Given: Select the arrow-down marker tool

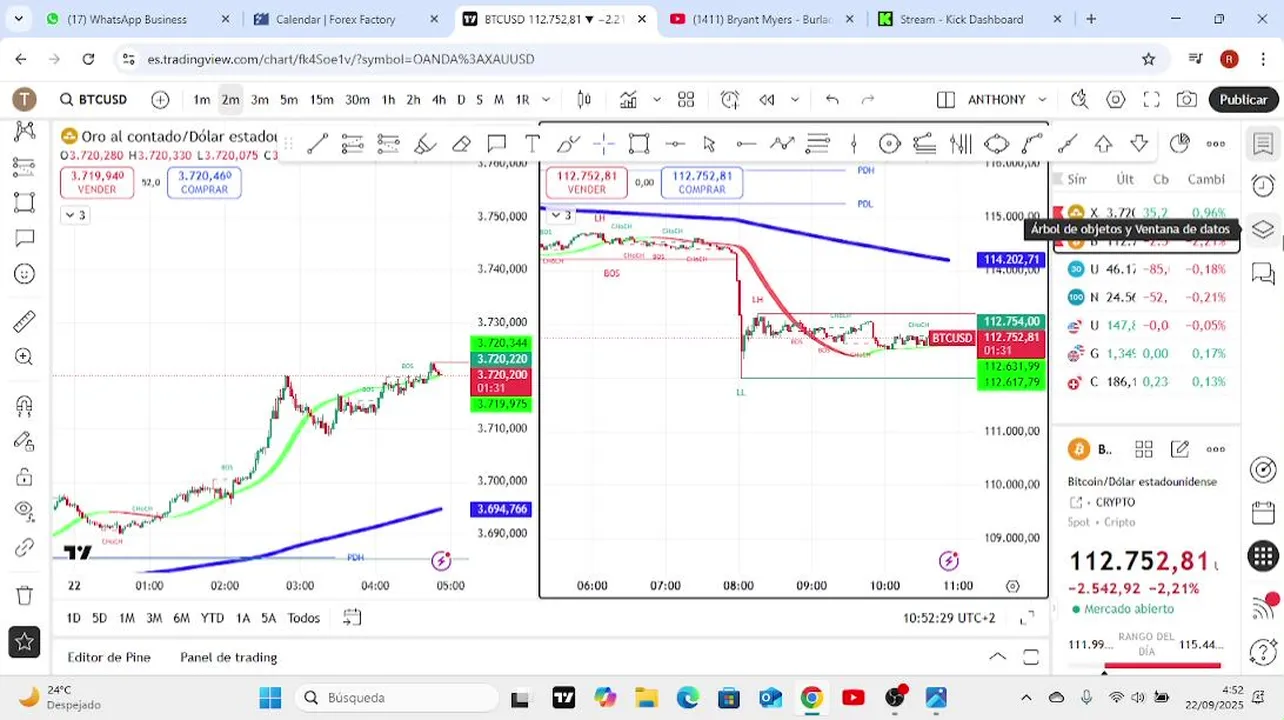Looking at the screenshot, I should click(x=1139, y=144).
